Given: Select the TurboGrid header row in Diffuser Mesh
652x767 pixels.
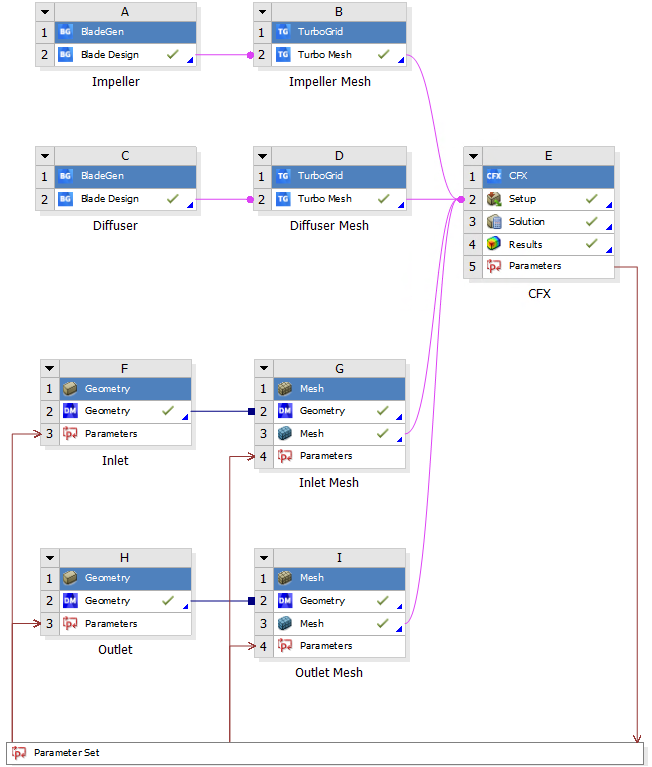Looking at the screenshot, I should 340,176.
